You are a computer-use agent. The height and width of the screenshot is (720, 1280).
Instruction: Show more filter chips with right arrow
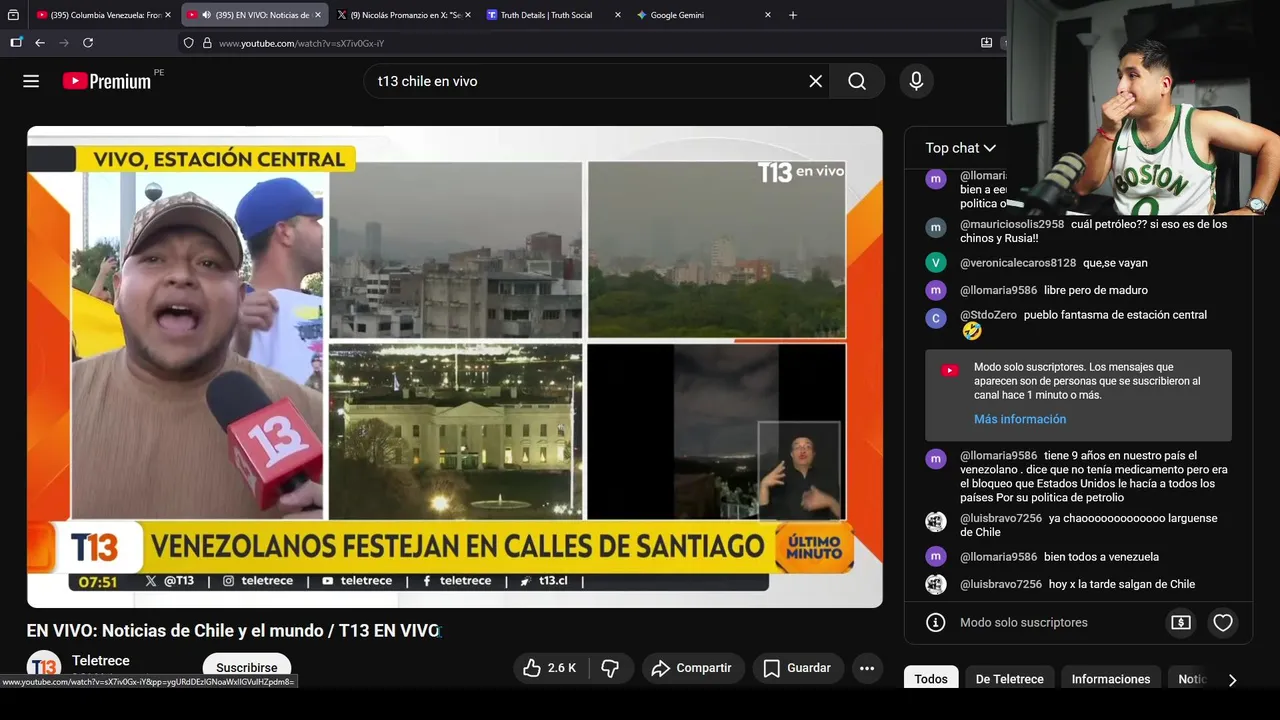pyautogui.click(x=1232, y=679)
